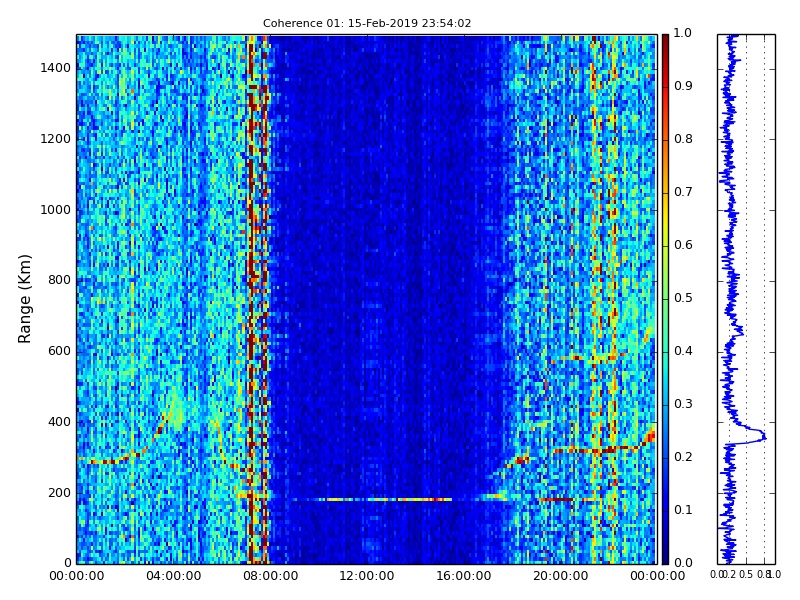The width and height of the screenshot is (800, 600).
Task: Click the 400 range tick label
Action: point(59,422)
